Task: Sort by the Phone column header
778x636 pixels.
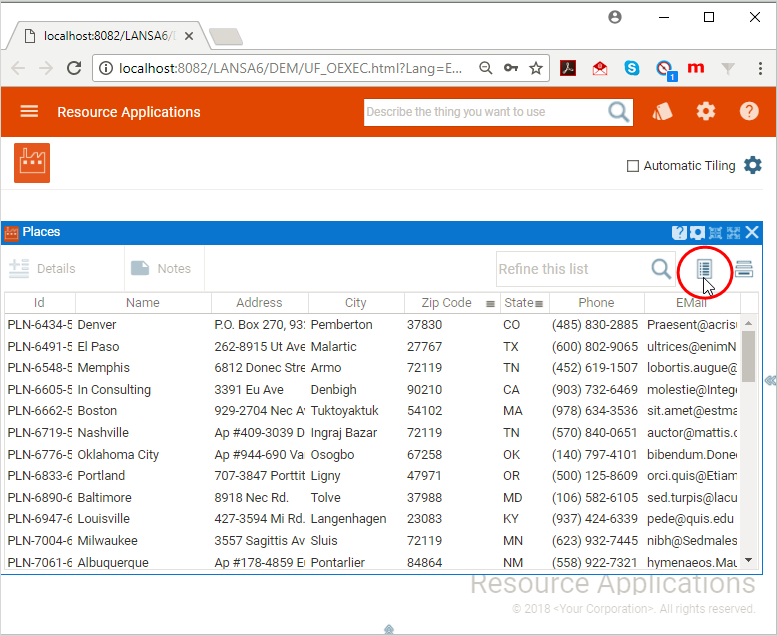Action: pyautogui.click(x=596, y=303)
